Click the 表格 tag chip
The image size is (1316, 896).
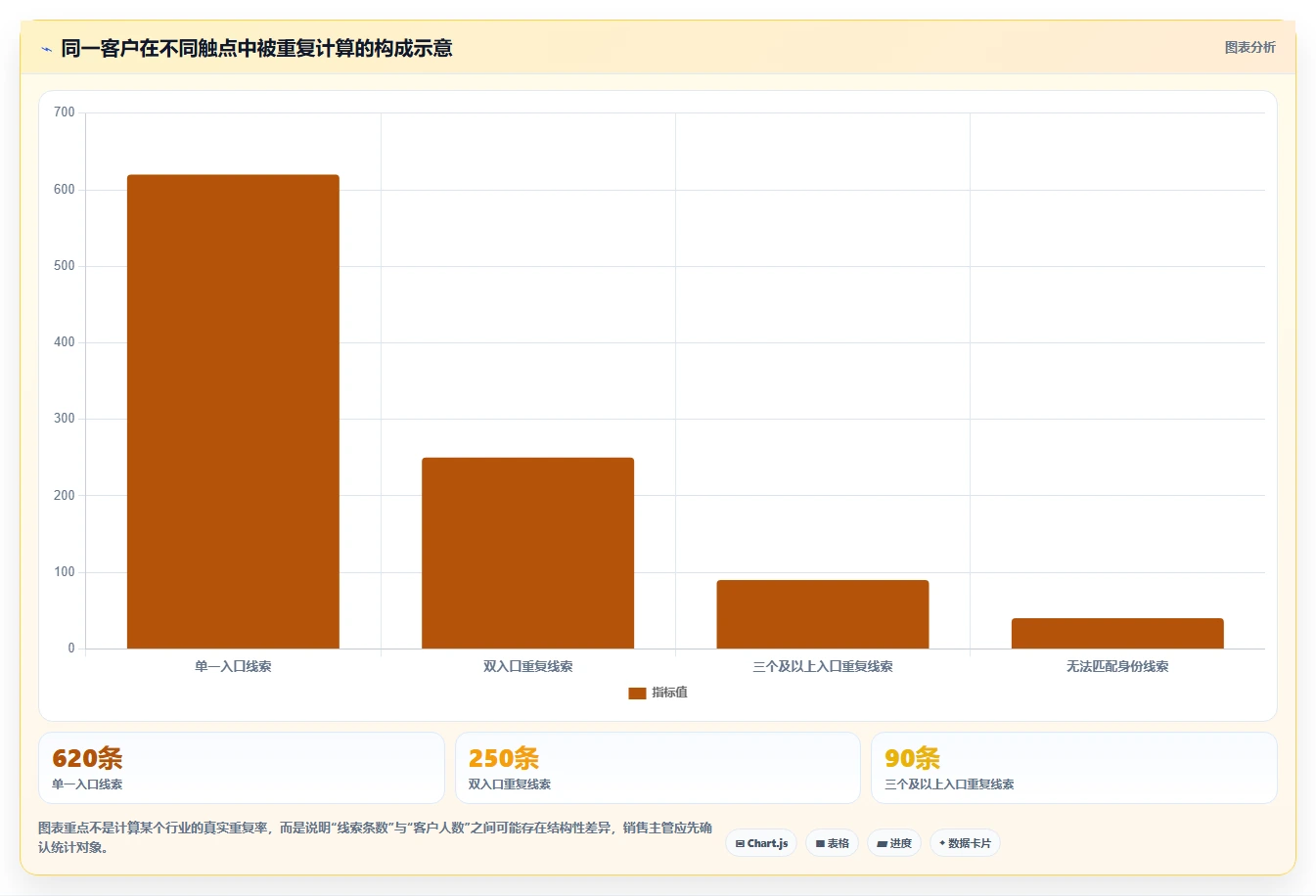[x=832, y=843]
